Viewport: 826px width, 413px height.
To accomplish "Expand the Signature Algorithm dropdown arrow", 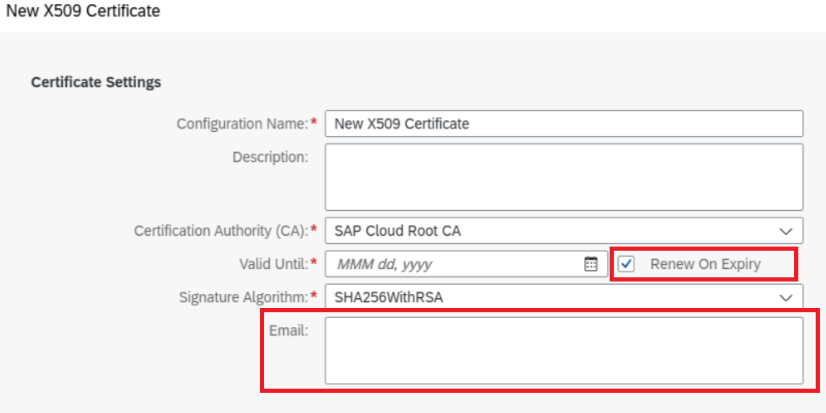I will point(786,298).
